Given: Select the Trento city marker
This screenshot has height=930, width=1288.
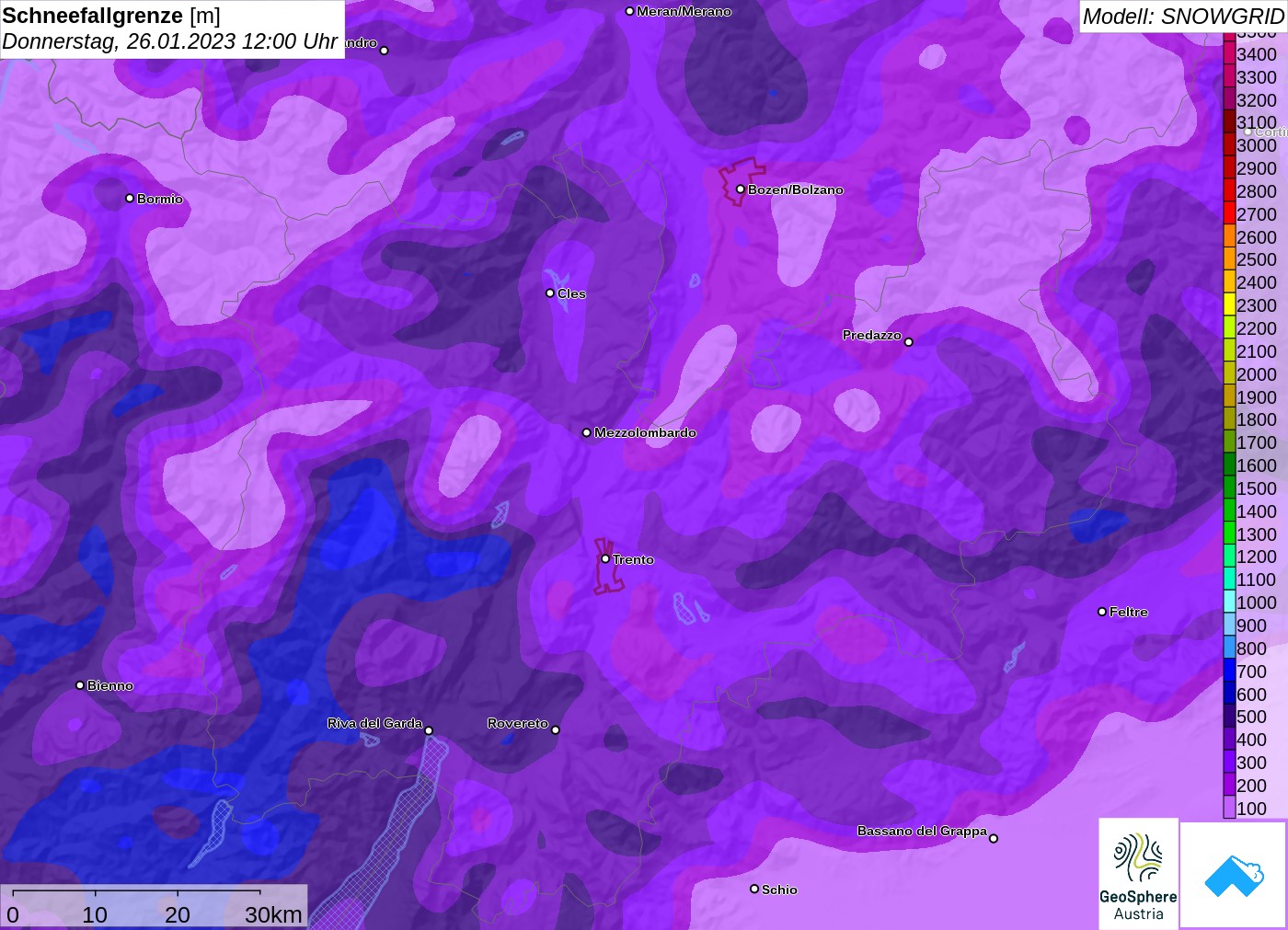Looking at the screenshot, I should click(x=605, y=559).
